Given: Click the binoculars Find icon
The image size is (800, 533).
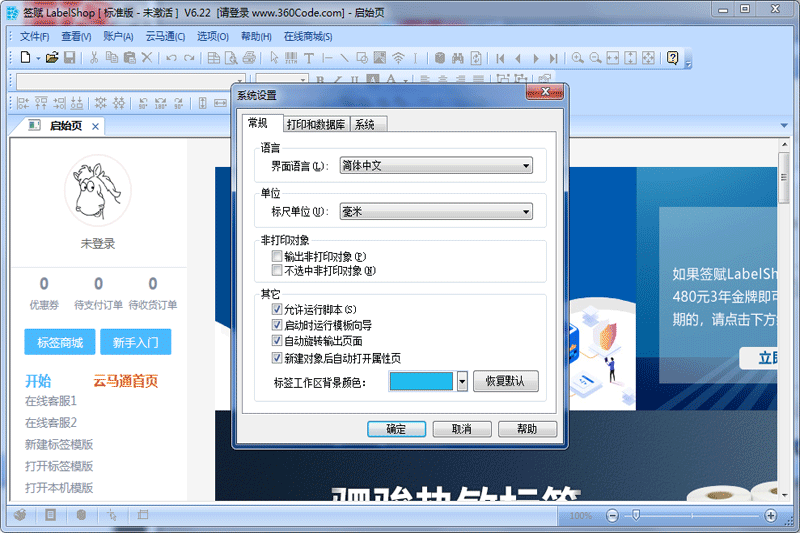Looking at the screenshot, I should pos(458,58).
